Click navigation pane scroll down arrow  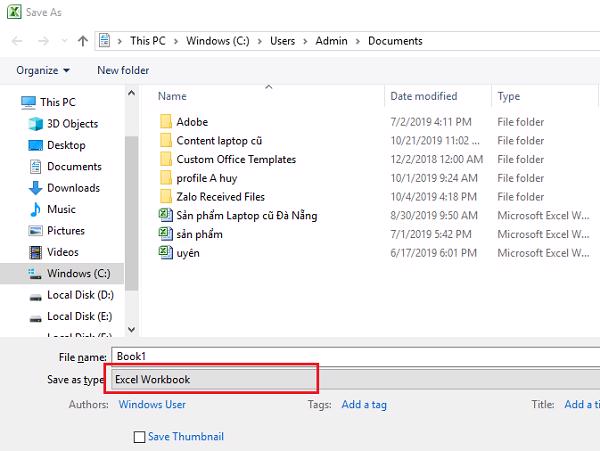(131, 329)
